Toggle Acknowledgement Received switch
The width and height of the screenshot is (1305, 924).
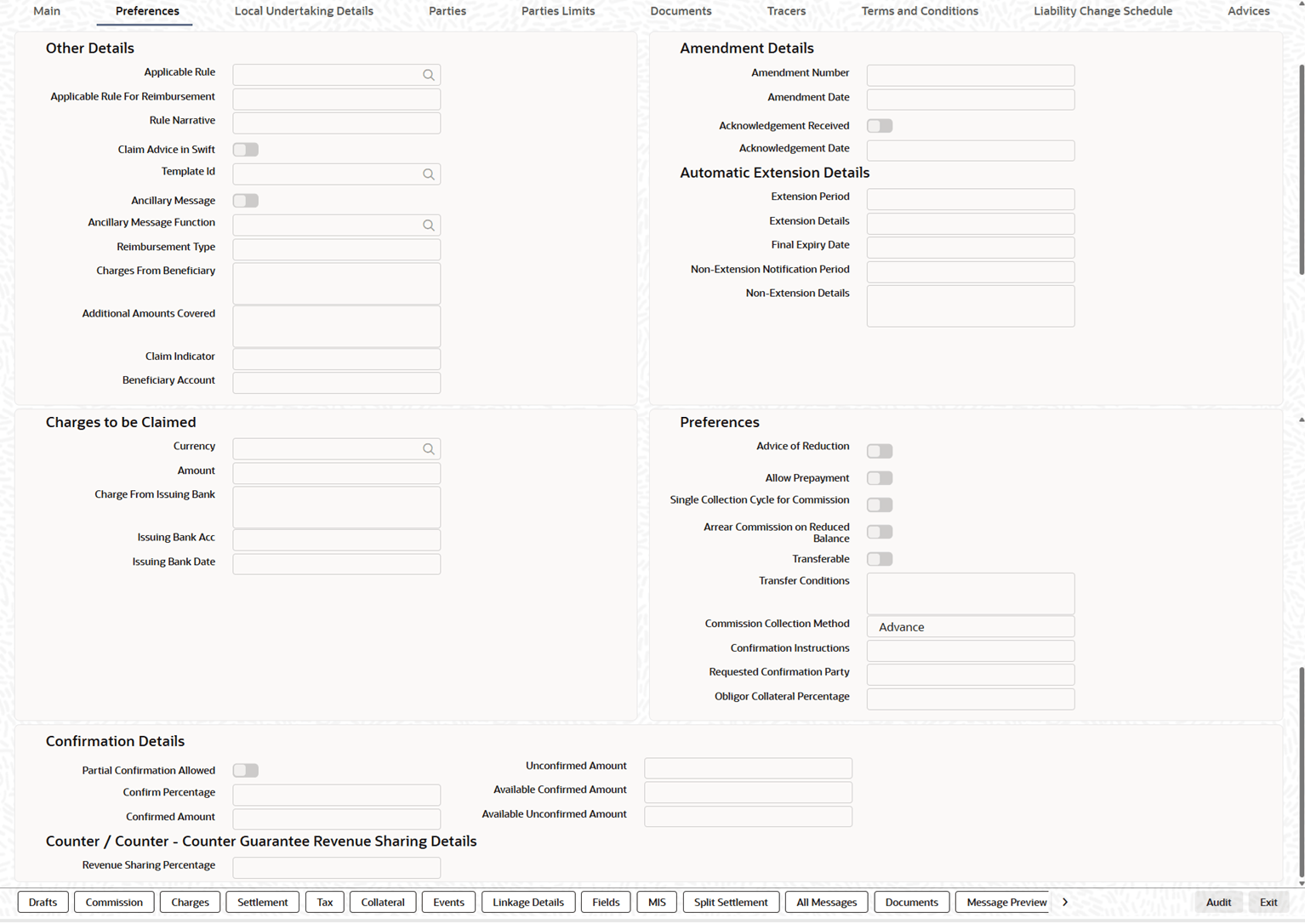880,126
